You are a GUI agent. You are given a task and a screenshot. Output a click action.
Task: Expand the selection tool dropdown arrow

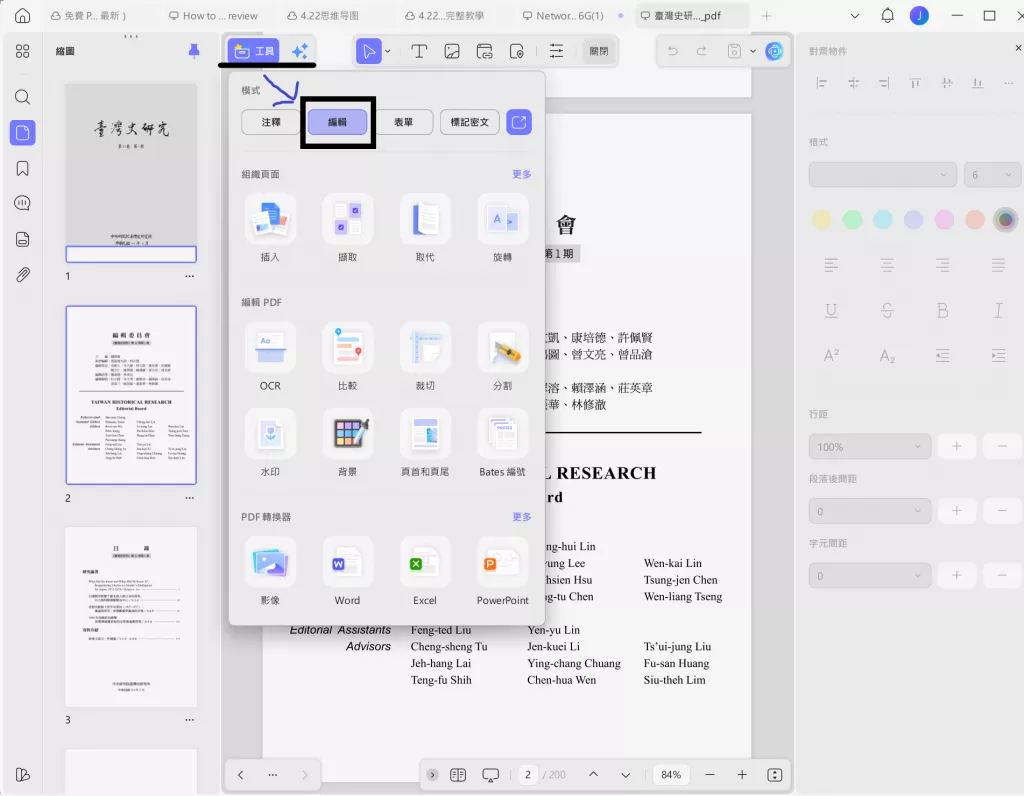[388, 51]
